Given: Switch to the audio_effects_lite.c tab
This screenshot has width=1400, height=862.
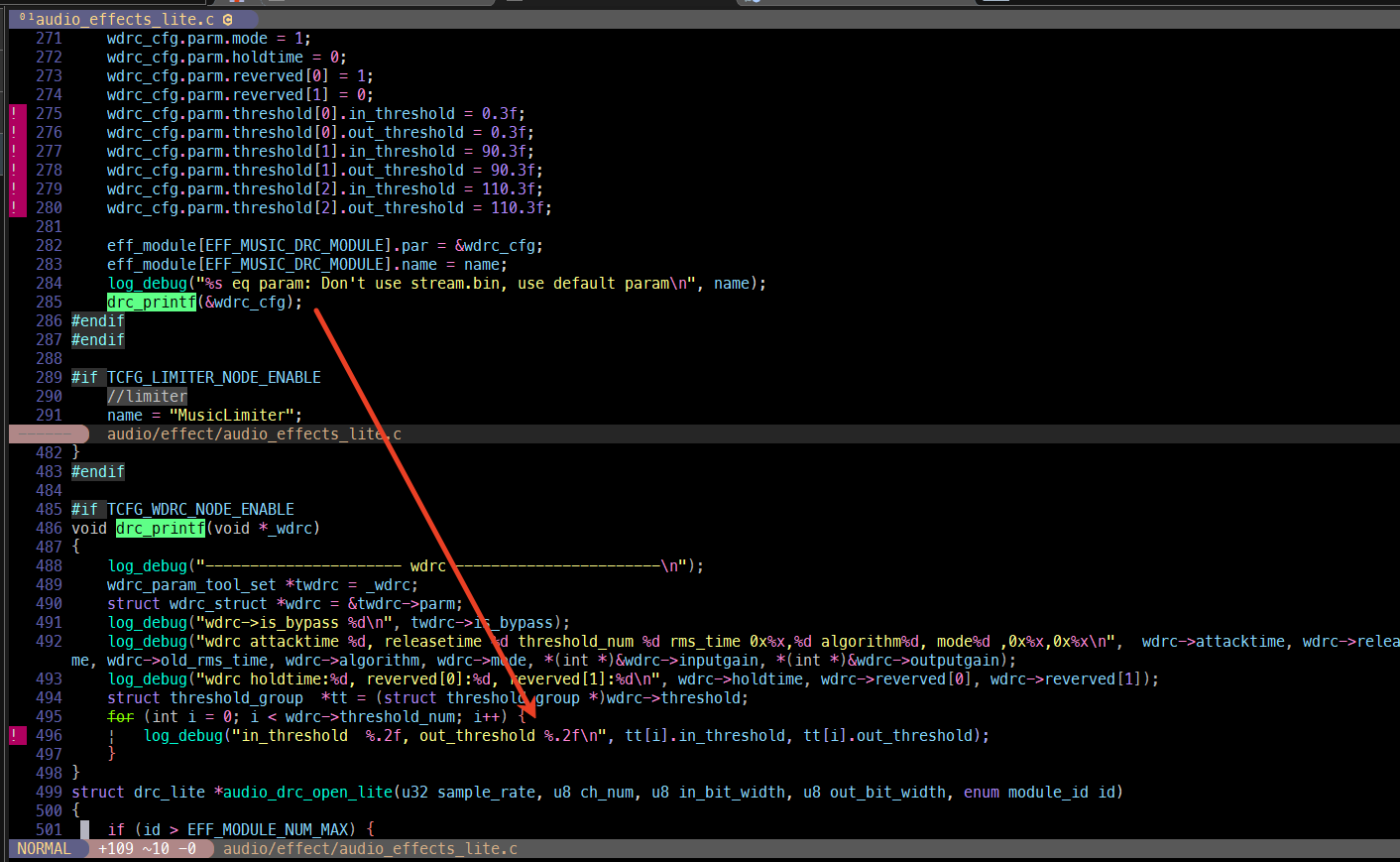Looking at the screenshot, I should point(125,19).
